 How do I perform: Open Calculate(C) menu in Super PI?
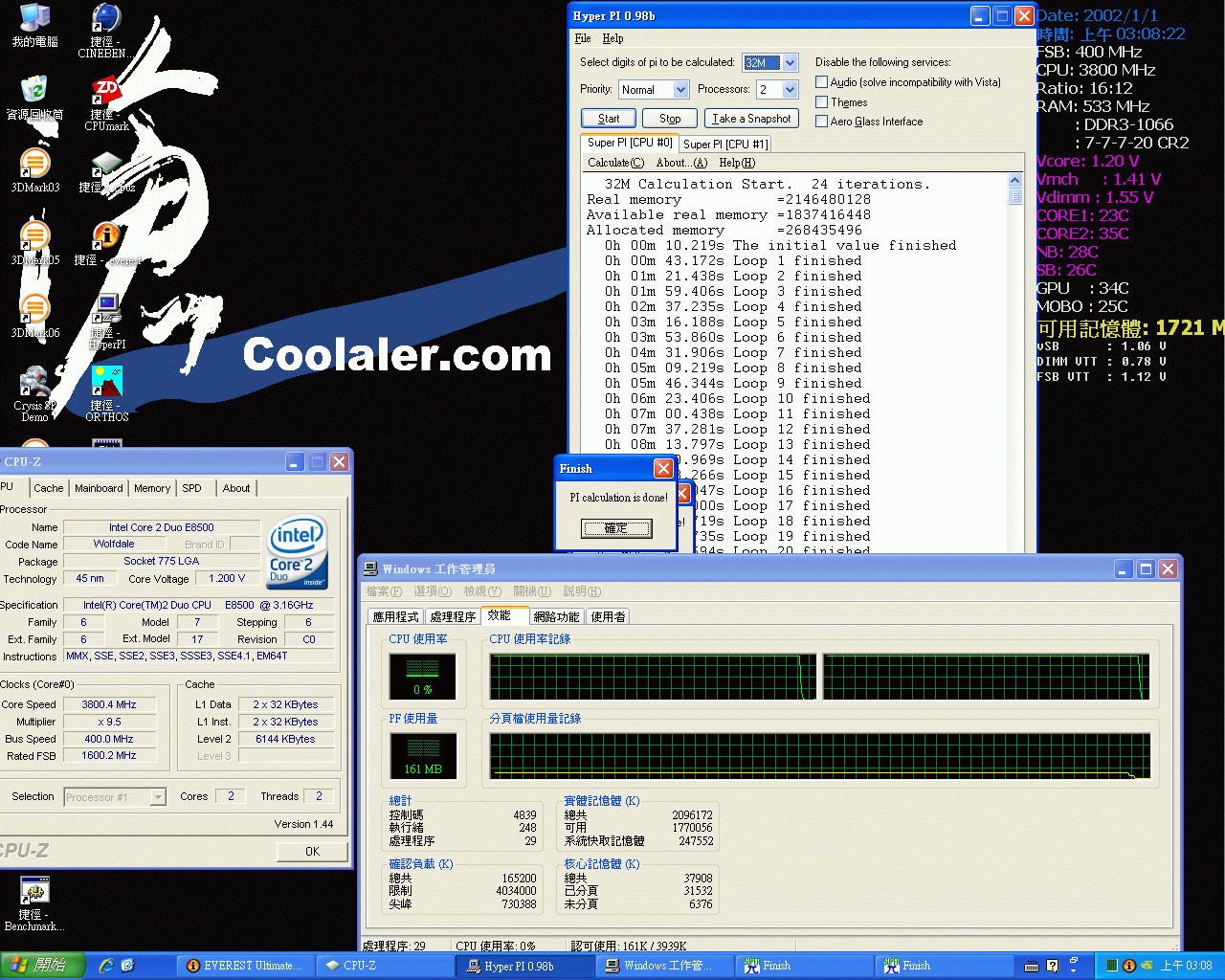(x=615, y=163)
